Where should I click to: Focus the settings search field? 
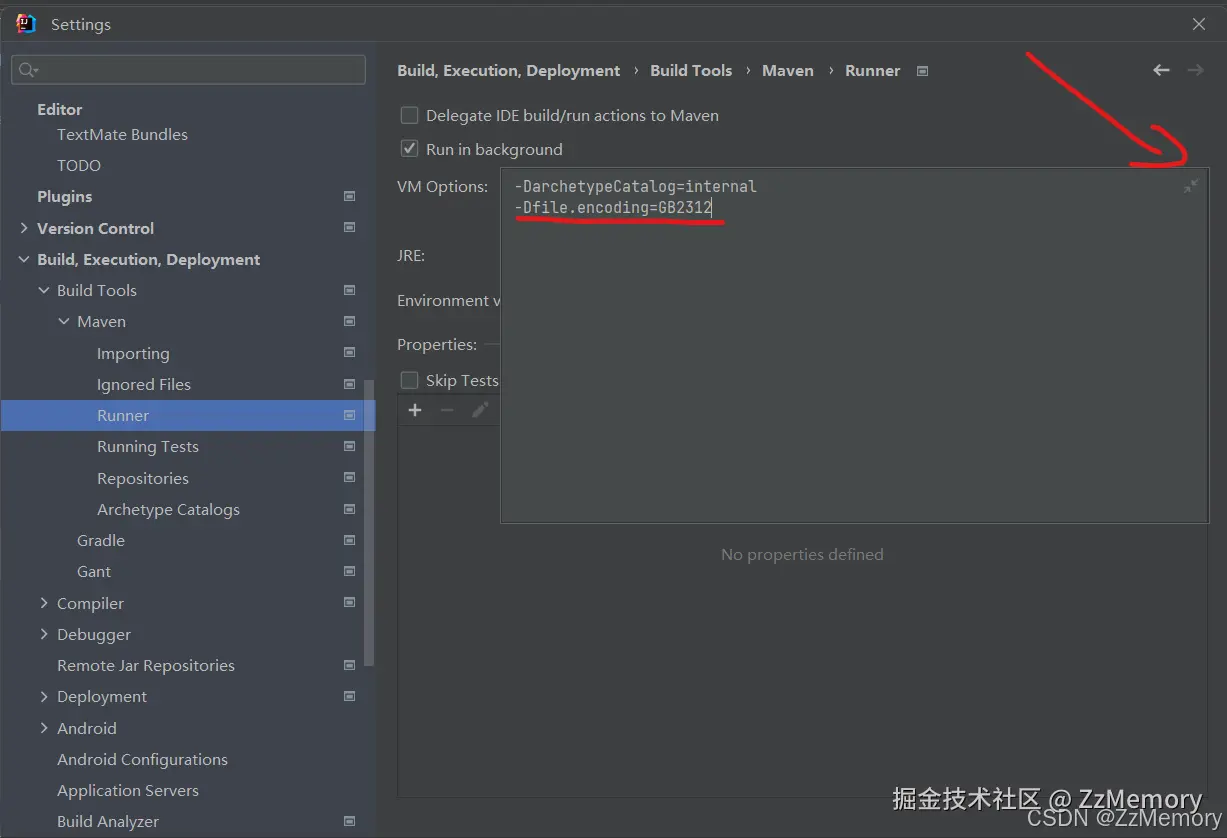(x=188, y=70)
